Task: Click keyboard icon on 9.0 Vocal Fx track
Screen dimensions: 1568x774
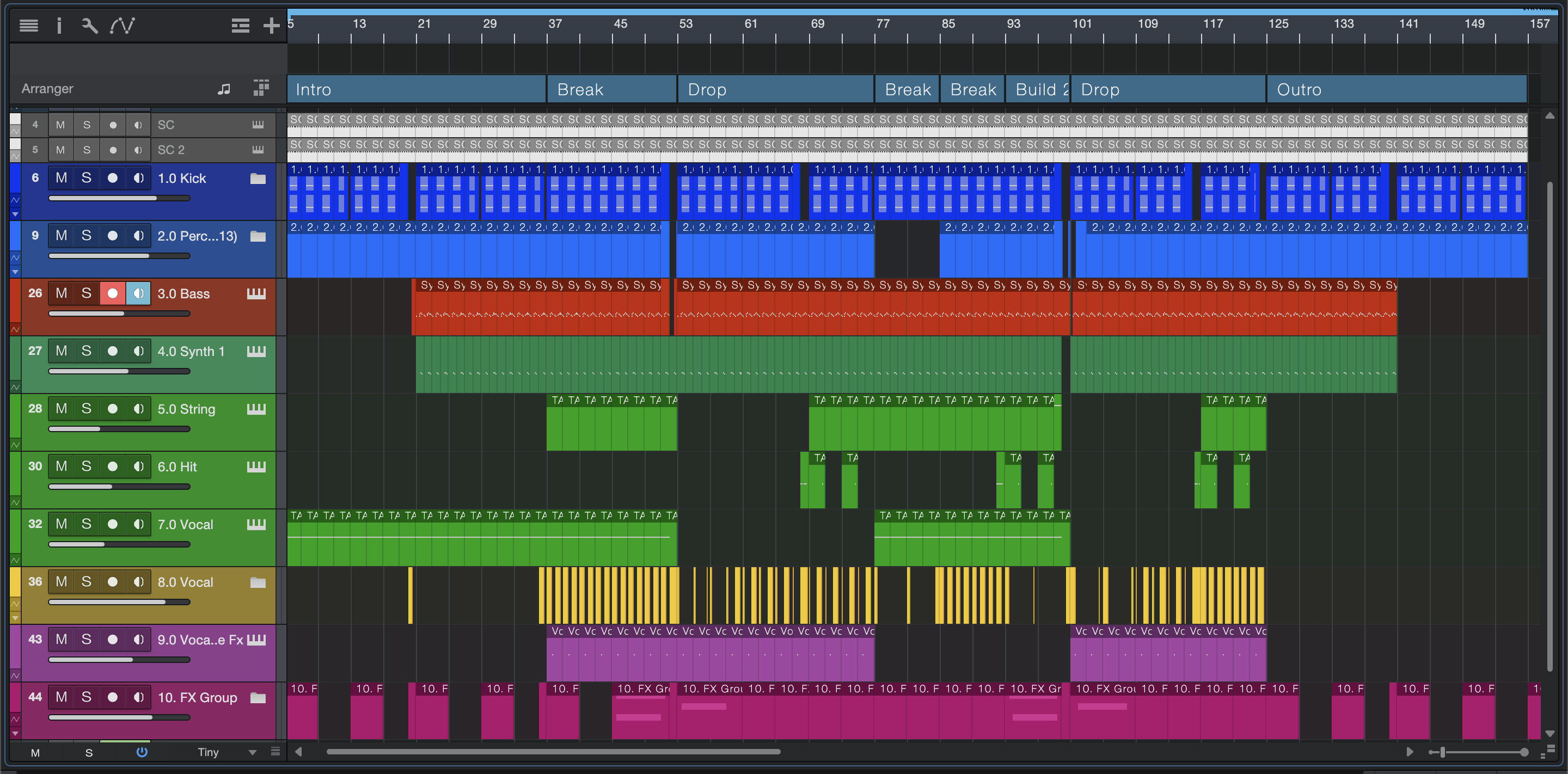Action: (x=256, y=640)
